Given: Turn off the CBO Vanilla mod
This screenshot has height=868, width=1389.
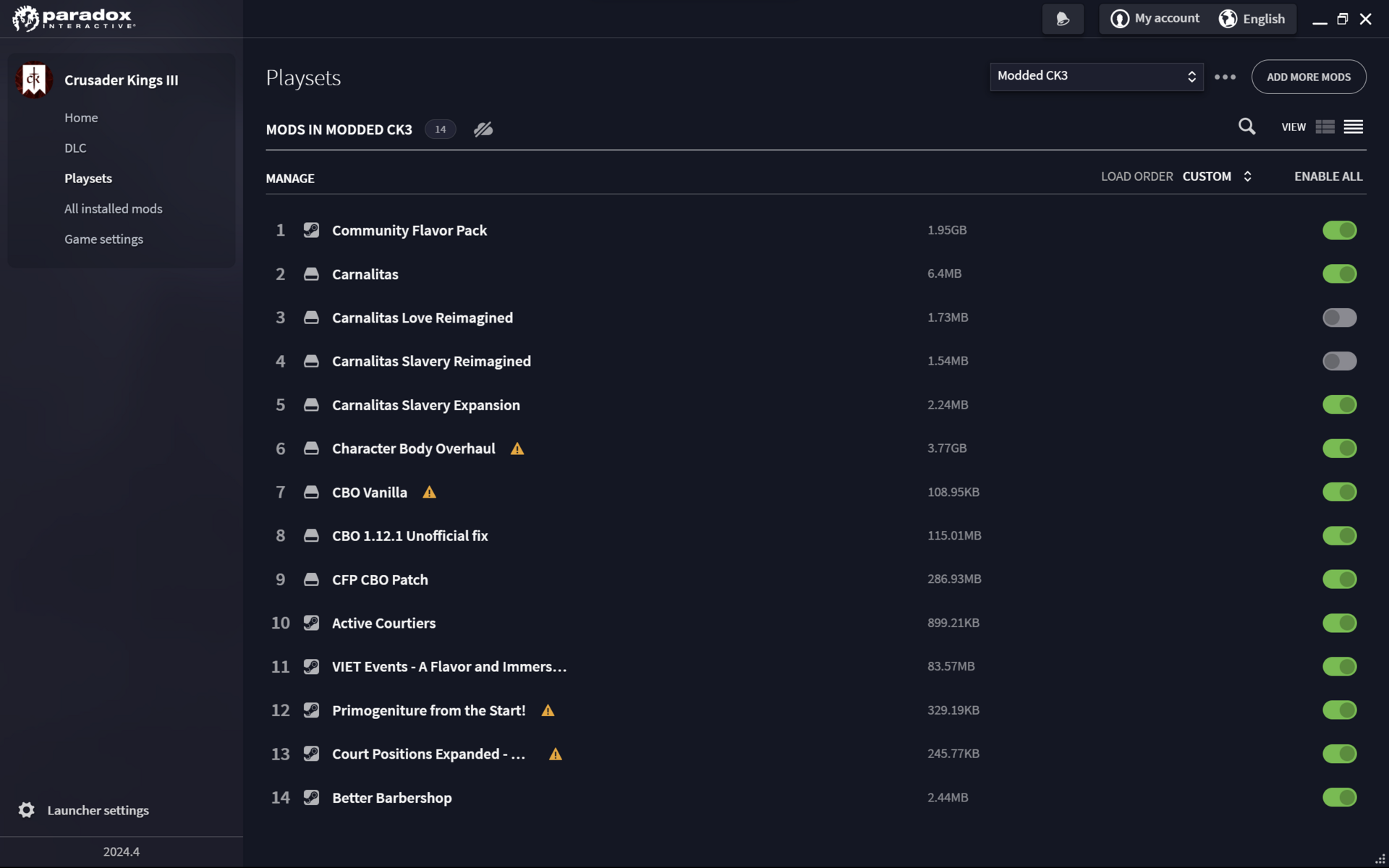Looking at the screenshot, I should 1340,492.
